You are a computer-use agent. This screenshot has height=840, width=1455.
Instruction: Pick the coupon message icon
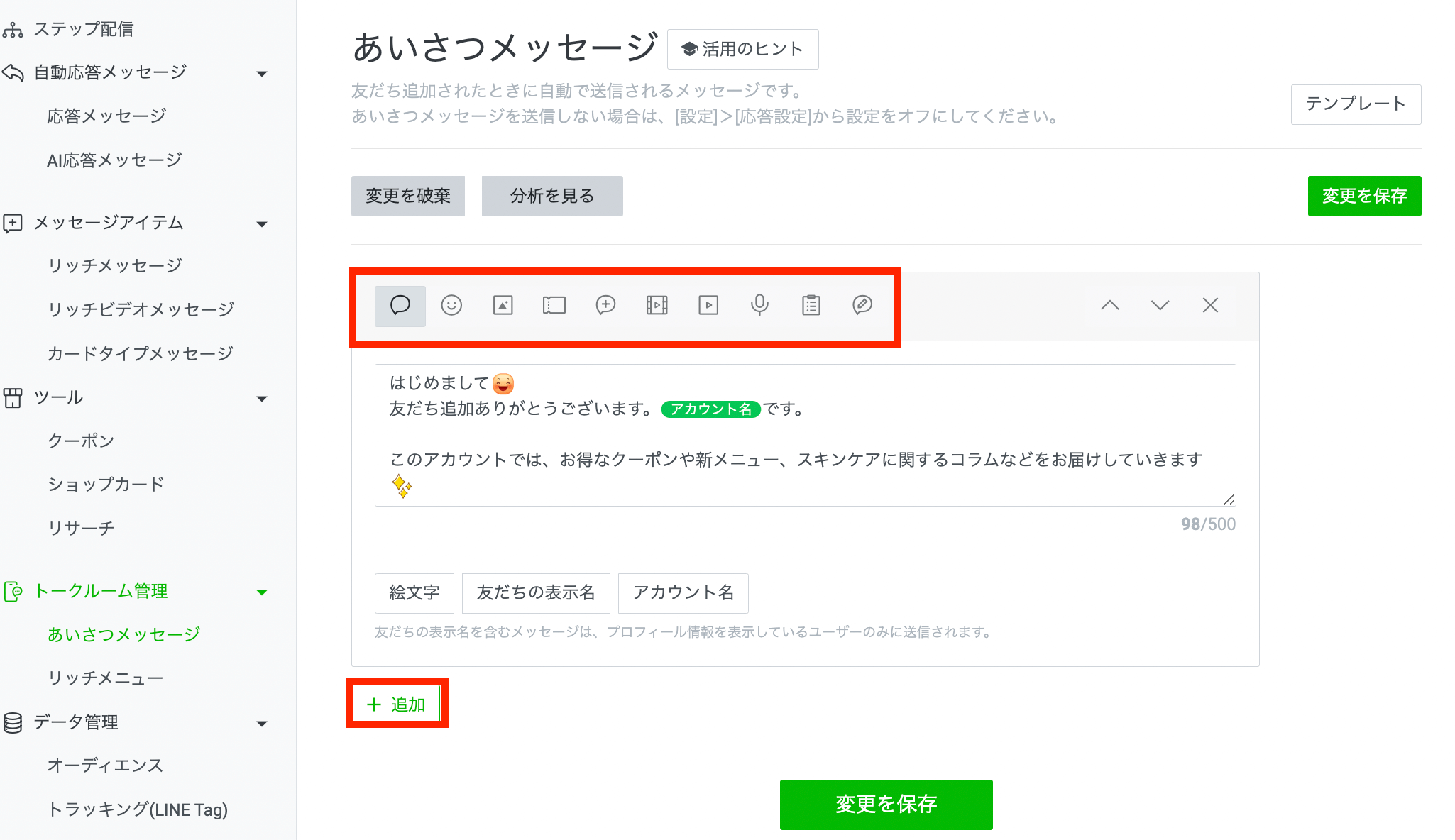pyautogui.click(x=554, y=306)
